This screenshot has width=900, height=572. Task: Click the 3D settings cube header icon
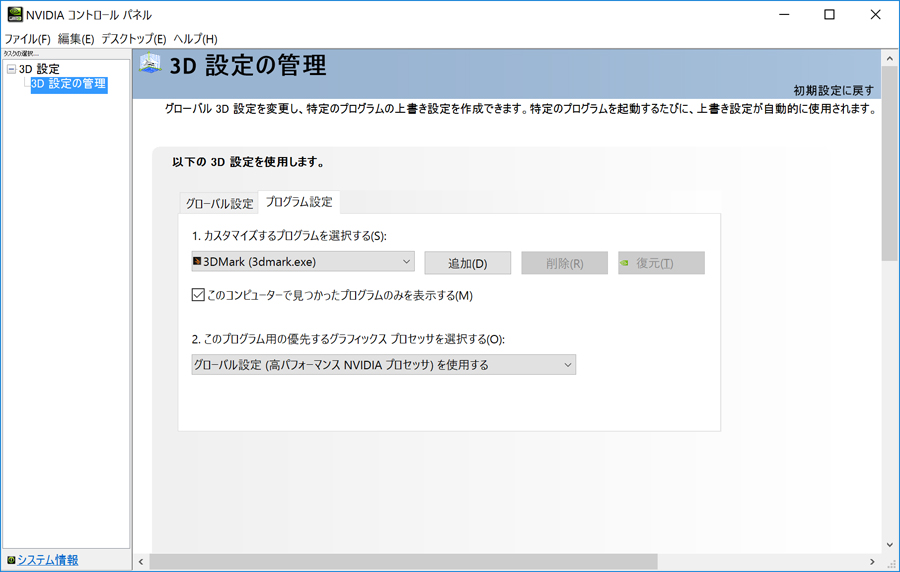click(x=150, y=63)
